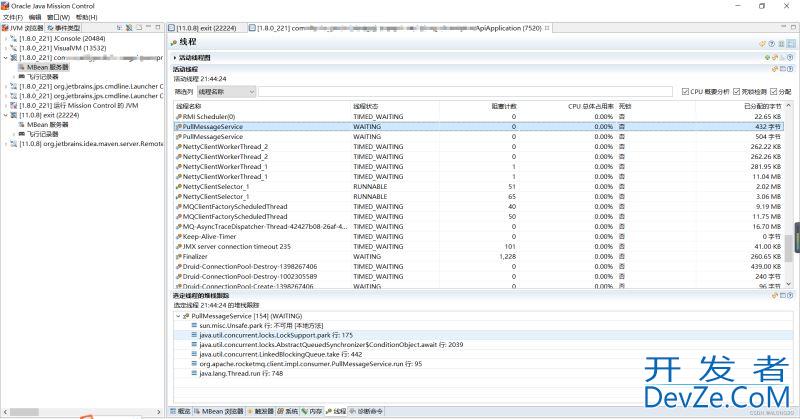The width and height of the screenshot is (800, 419).
Task: Collapse the third [1.8.0_221] JVM tree node
Action: point(6,58)
